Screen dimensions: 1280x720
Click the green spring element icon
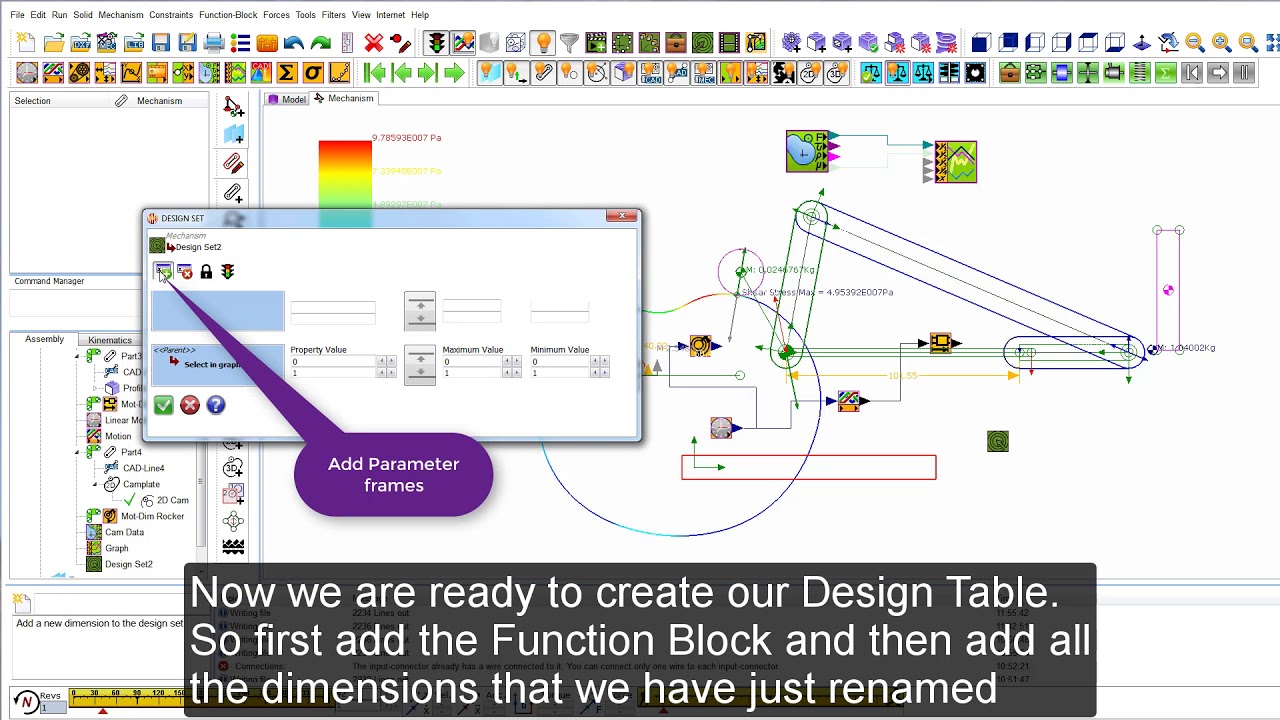tap(1140, 73)
